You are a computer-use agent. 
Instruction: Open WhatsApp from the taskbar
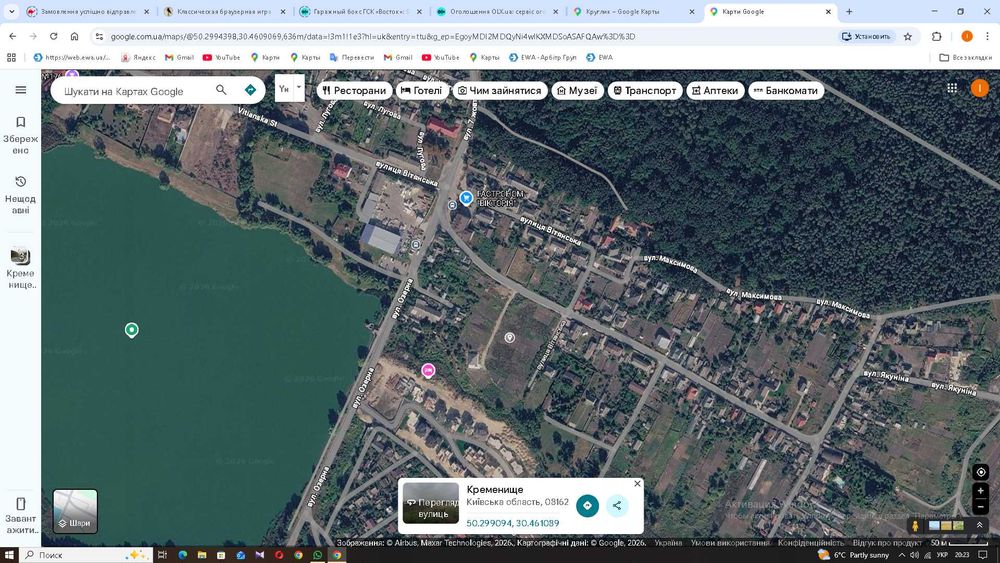pyautogui.click(x=317, y=555)
